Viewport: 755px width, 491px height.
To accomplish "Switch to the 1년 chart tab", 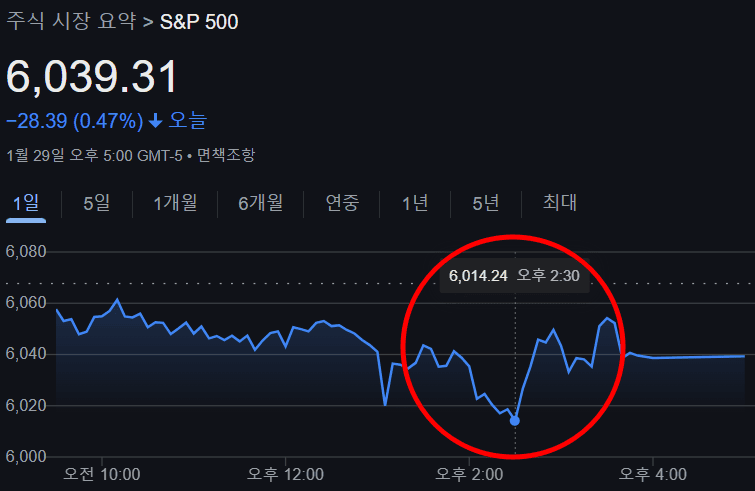I will (415, 203).
